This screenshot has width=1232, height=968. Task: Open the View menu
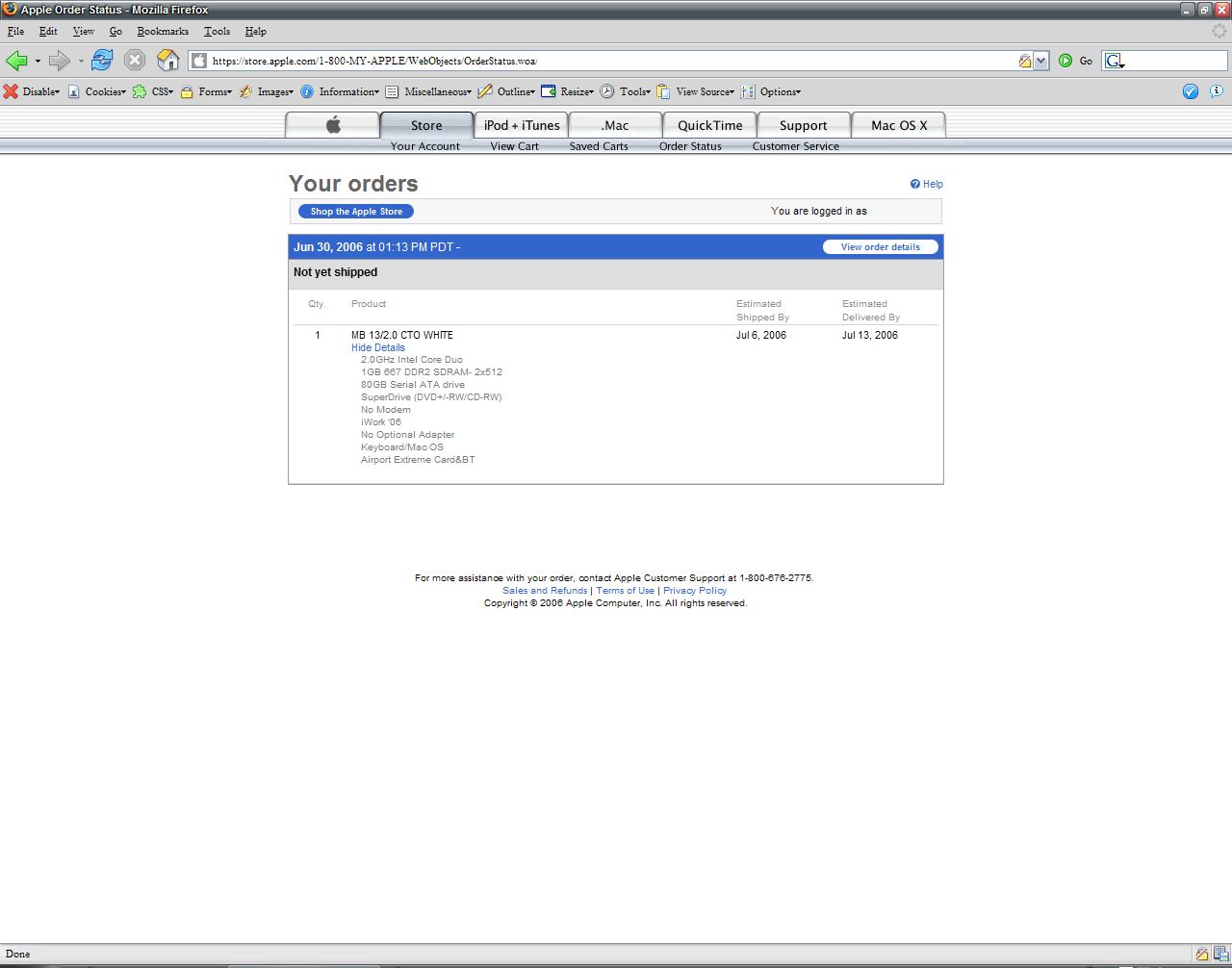tap(84, 31)
